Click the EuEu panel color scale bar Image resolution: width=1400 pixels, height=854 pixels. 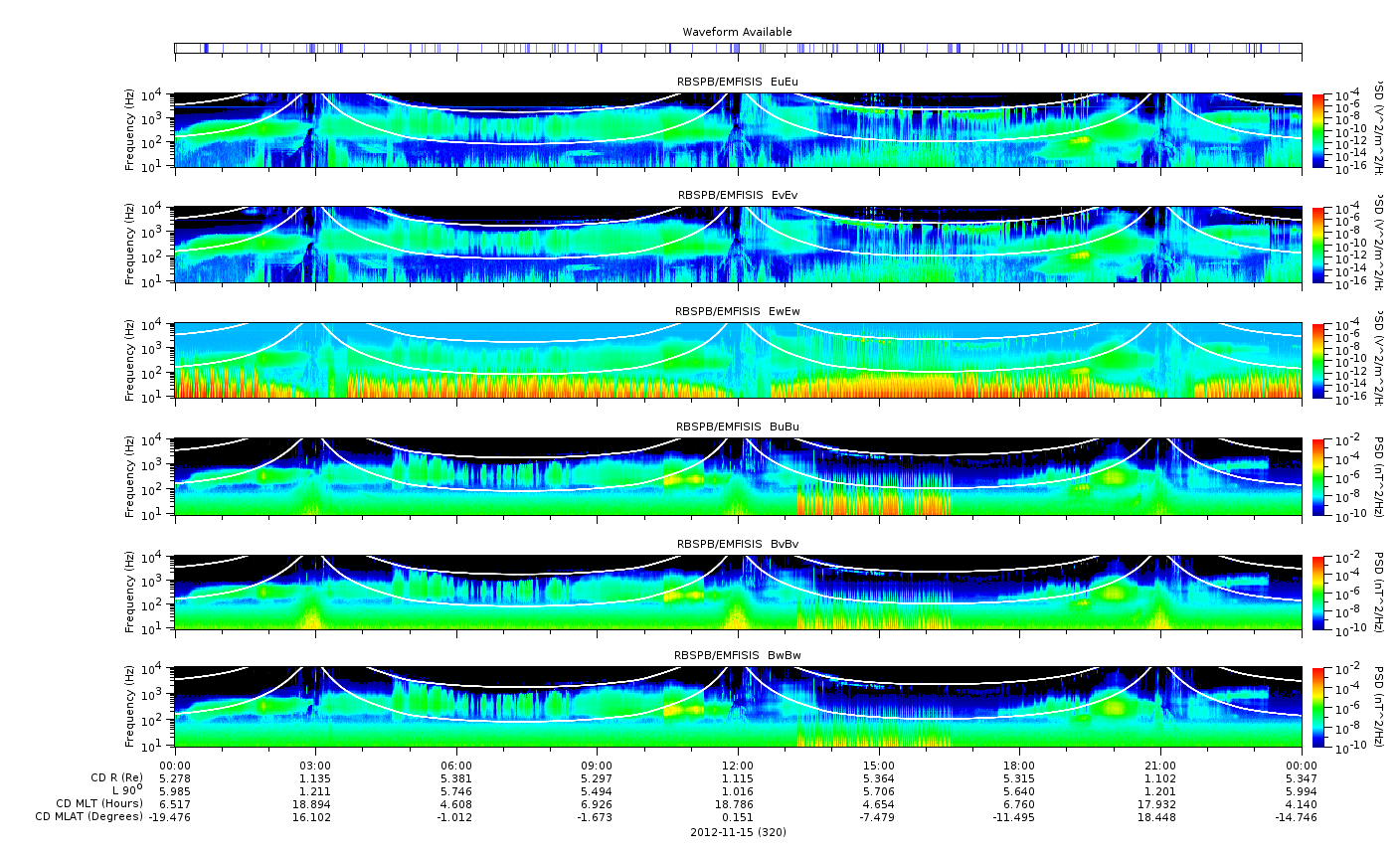click(x=1318, y=130)
